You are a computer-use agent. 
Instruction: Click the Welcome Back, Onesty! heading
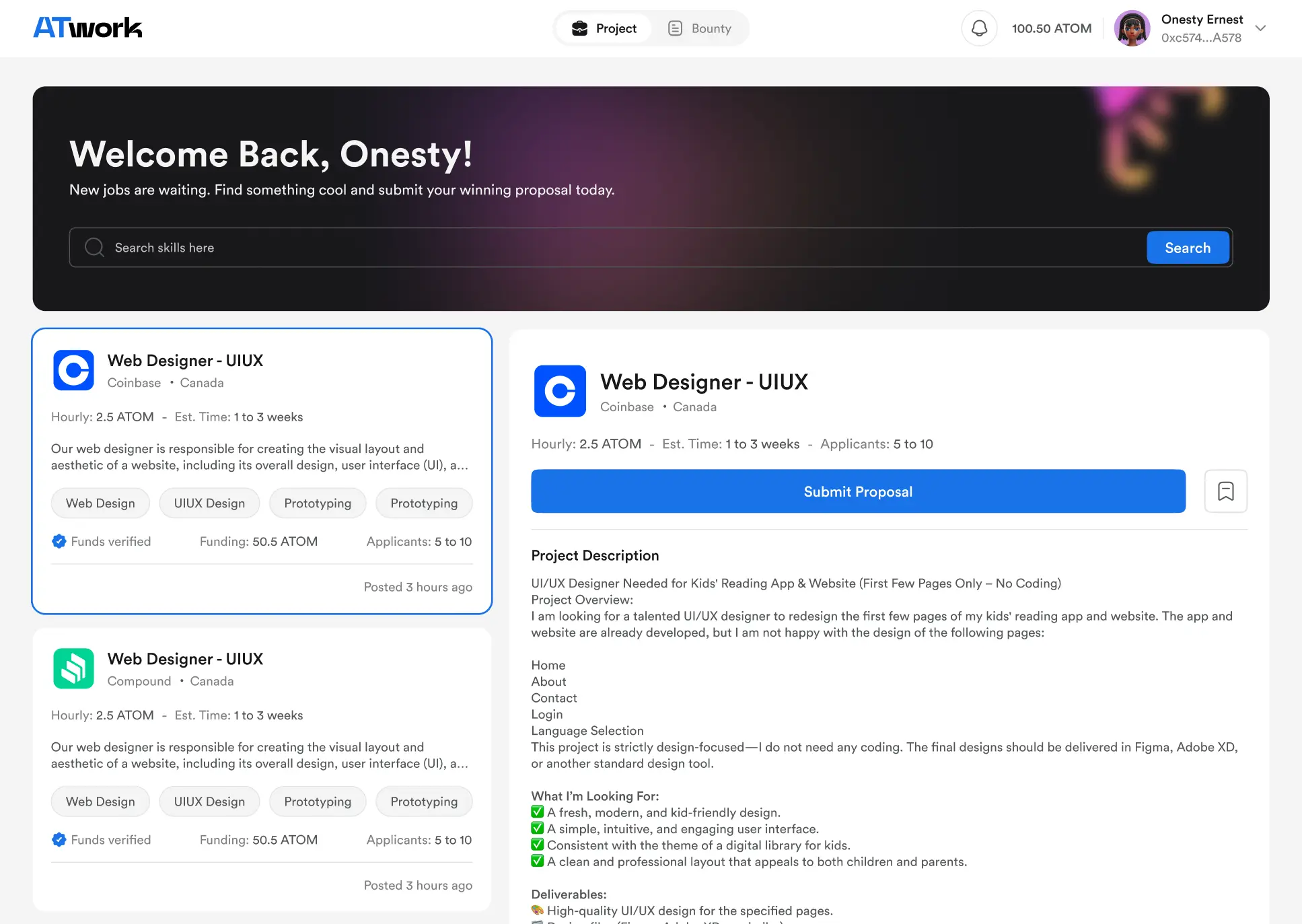coord(271,154)
